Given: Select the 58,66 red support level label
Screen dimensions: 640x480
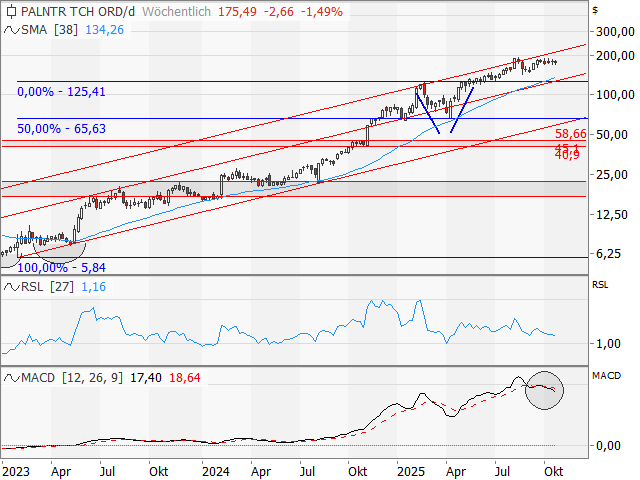Looking at the screenshot, I should [570, 133].
